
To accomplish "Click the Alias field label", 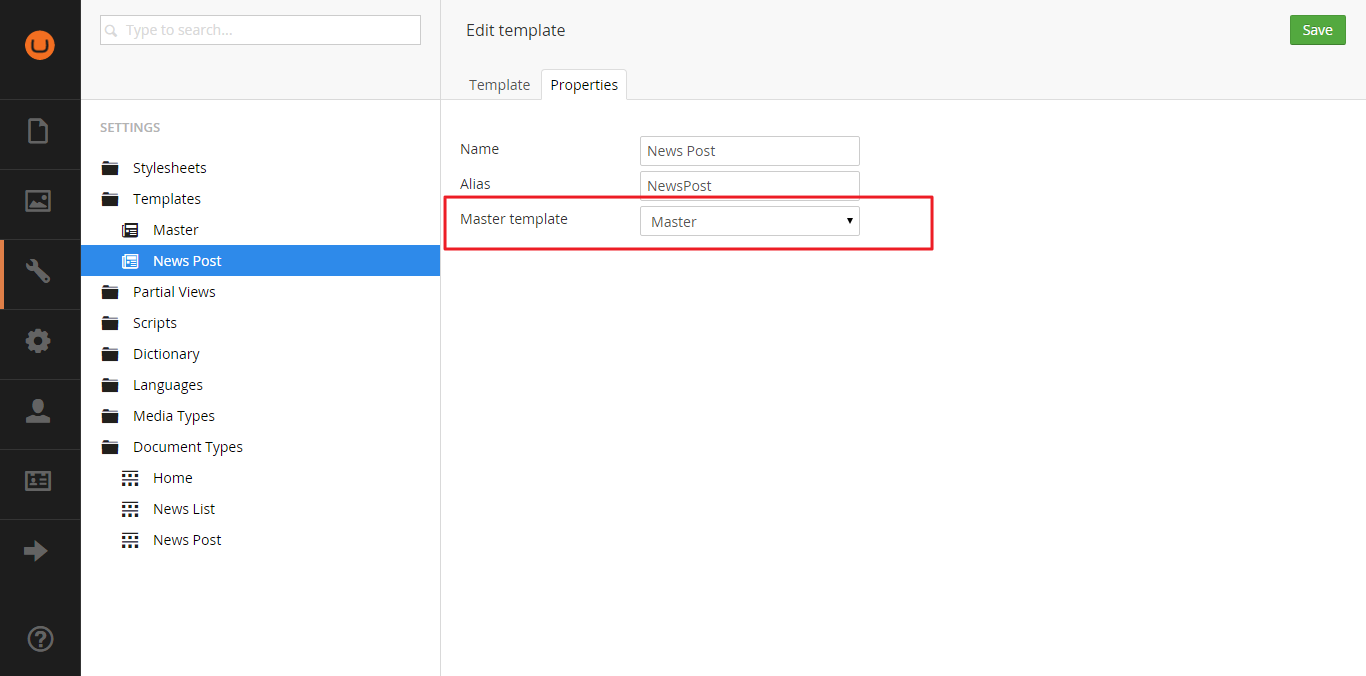I will tap(476, 184).
